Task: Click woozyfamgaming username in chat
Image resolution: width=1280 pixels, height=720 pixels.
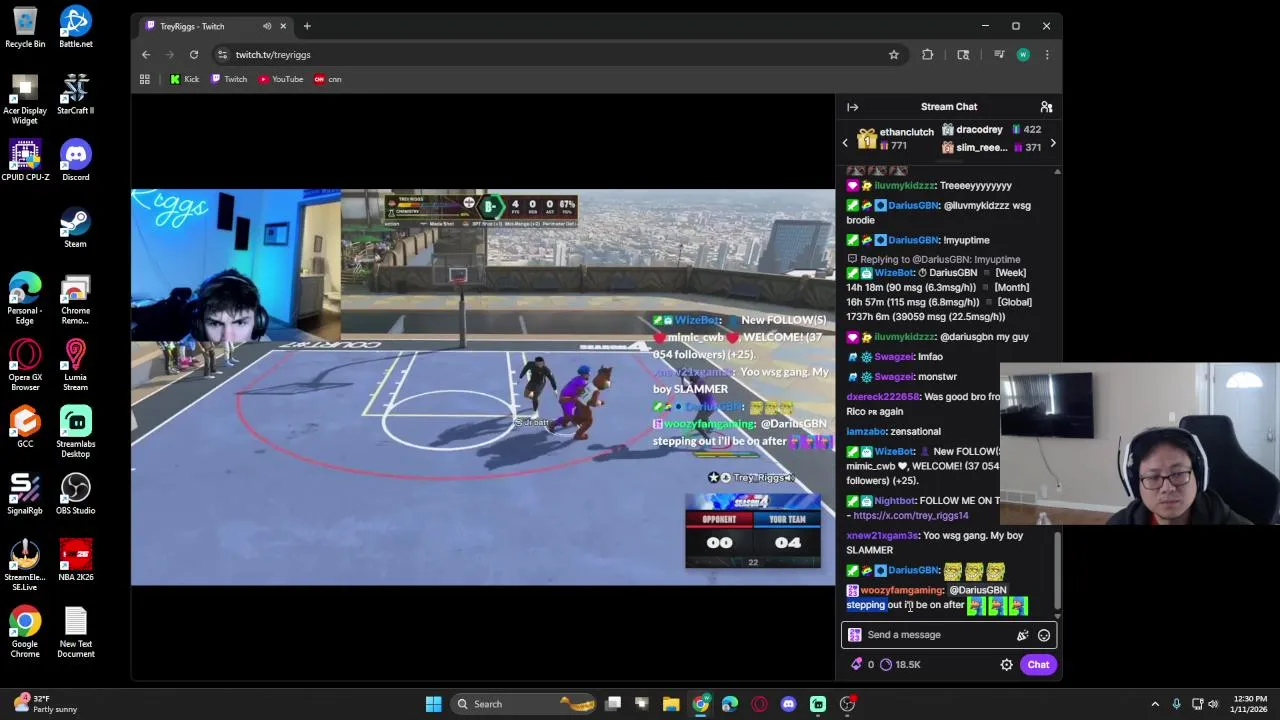Action: [902, 590]
